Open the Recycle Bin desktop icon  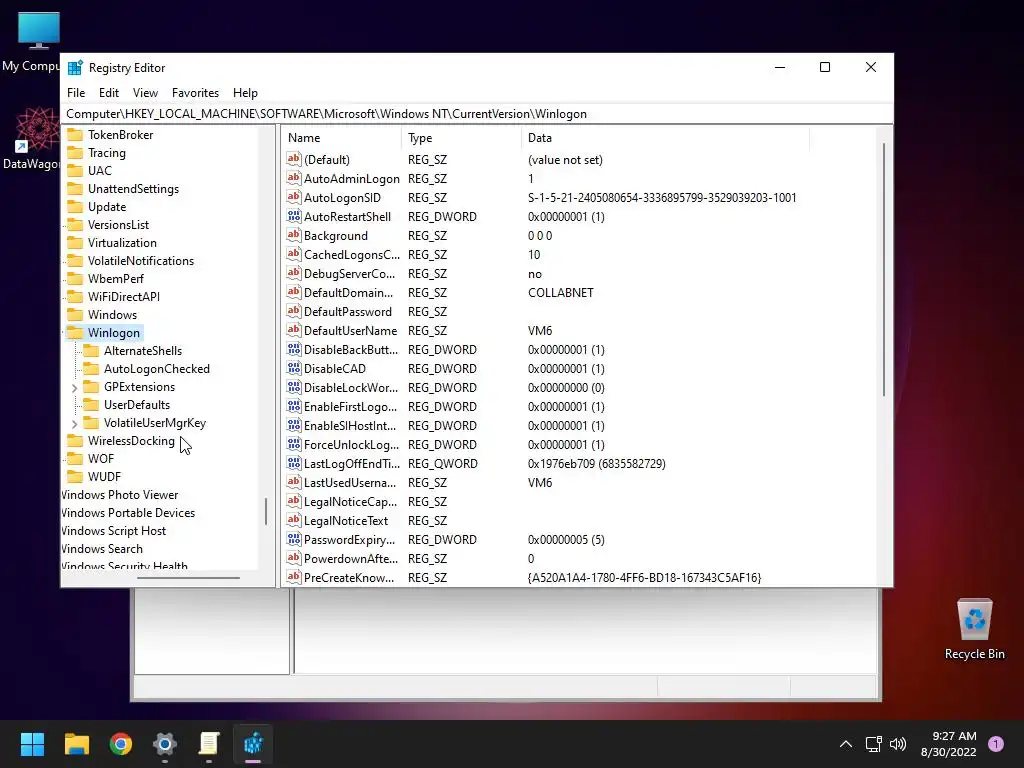pos(974,630)
